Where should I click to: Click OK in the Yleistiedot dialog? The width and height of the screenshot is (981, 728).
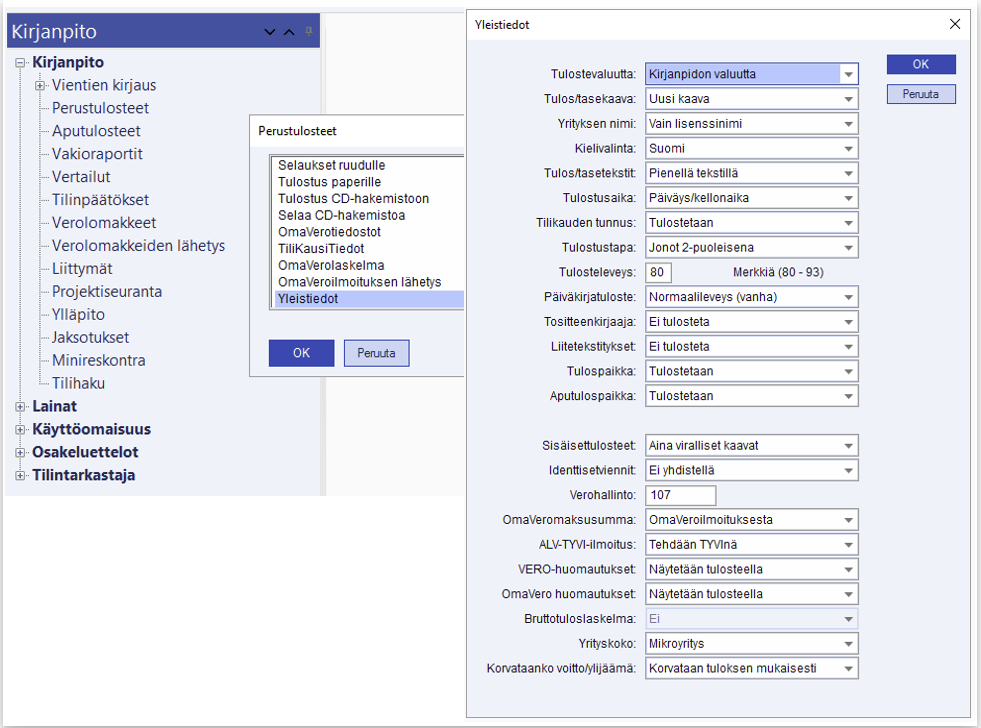point(920,64)
